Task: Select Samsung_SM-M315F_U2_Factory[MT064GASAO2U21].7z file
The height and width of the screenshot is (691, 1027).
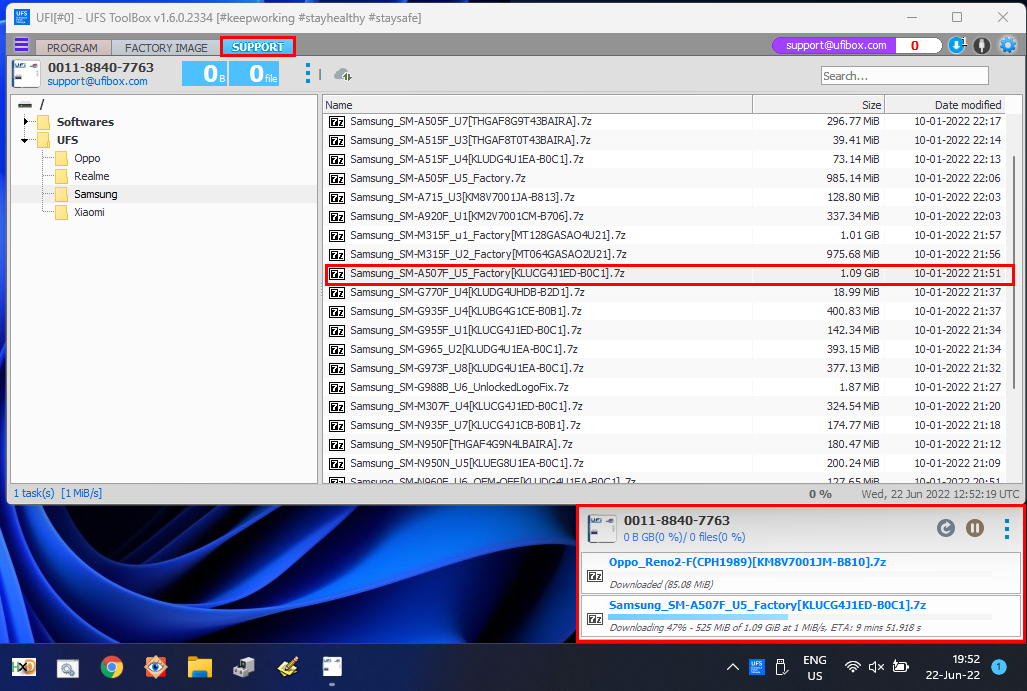Action: pos(664,254)
